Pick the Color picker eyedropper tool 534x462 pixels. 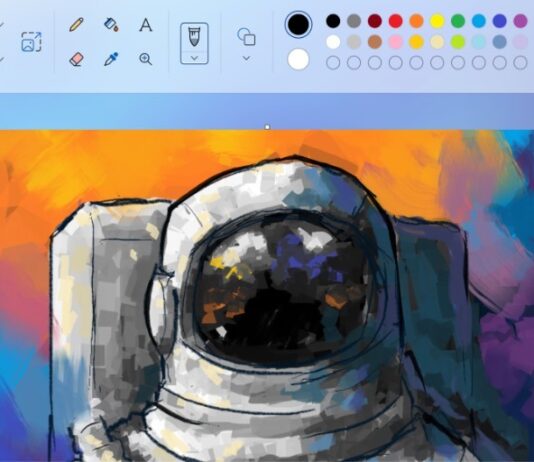111,59
